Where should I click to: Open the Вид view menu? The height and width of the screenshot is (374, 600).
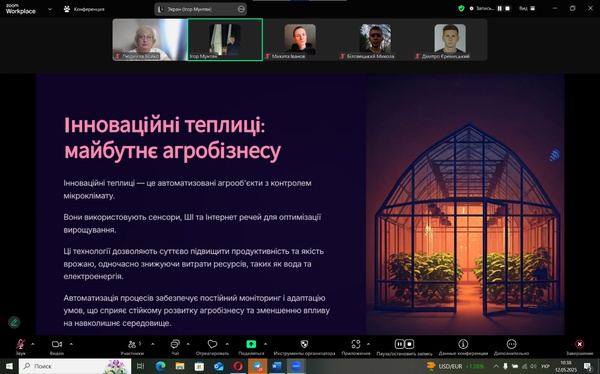[x=527, y=8]
